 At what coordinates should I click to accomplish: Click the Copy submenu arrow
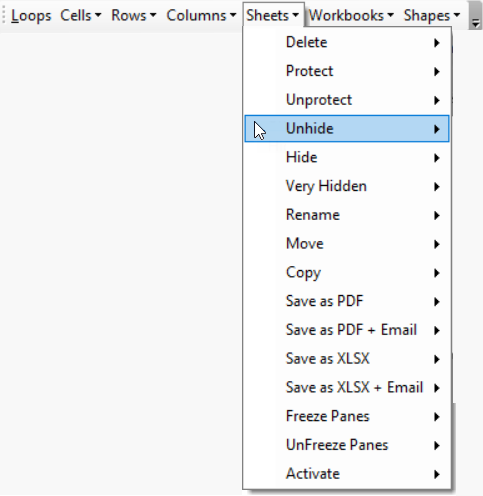pos(437,273)
